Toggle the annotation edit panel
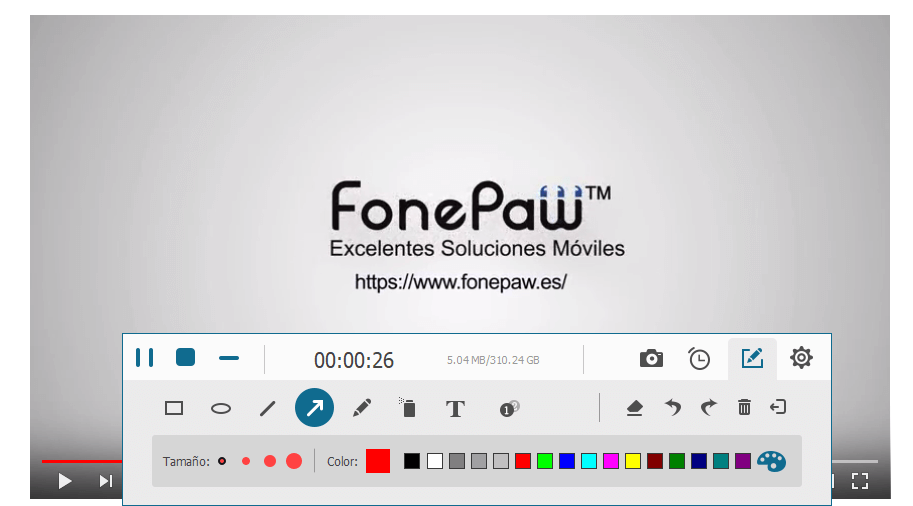The image size is (913, 506). pyautogui.click(x=752, y=358)
